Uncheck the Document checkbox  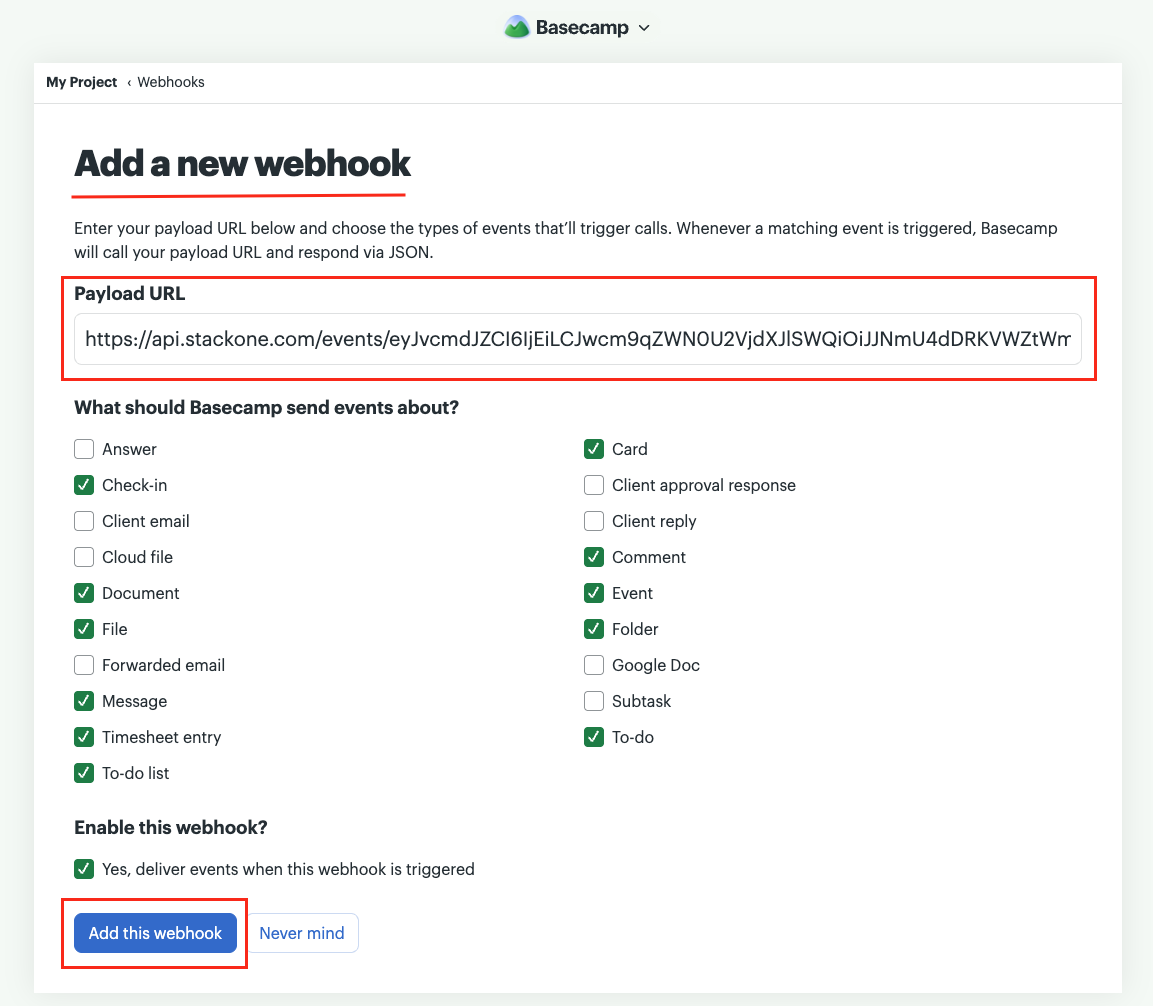pos(84,593)
